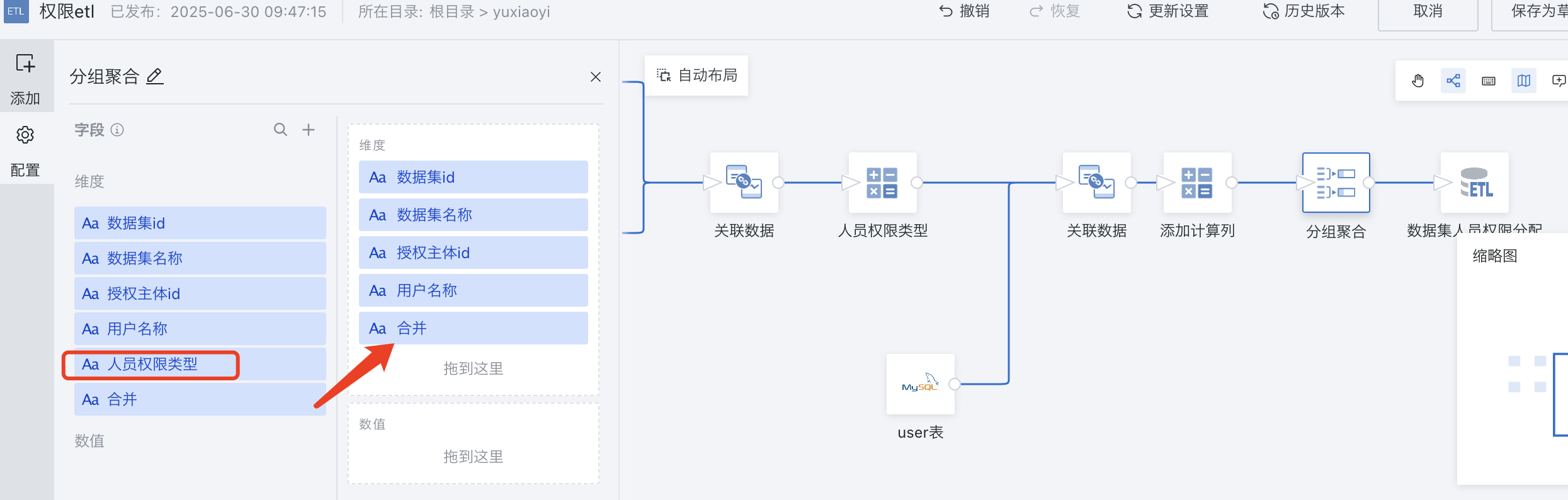The width and height of the screenshot is (1568, 500).
Task: Select the 分组聚合 node on canvas
Action: pos(1336,183)
